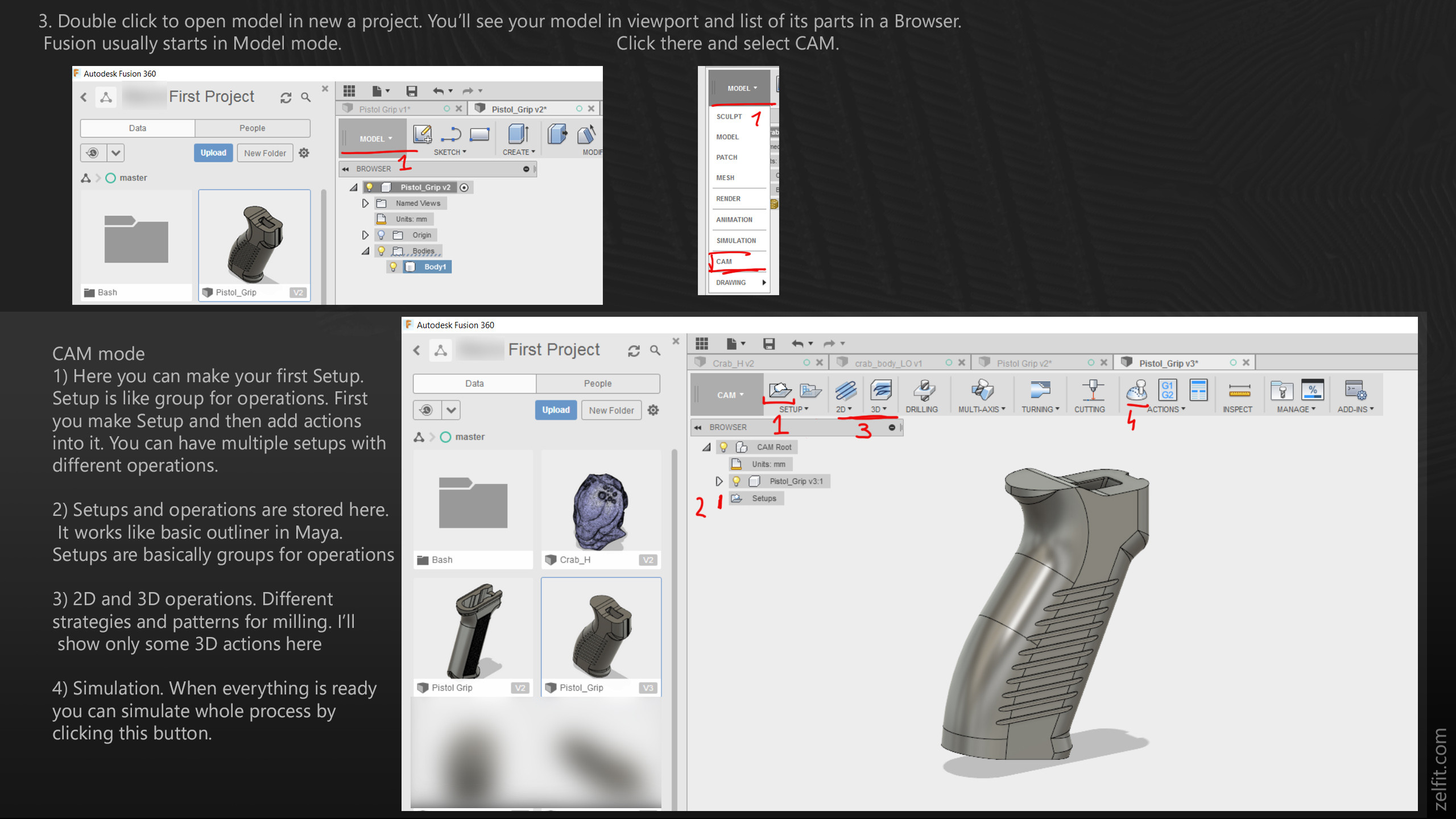Click the Browser pin dot in the CAM window

[x=892, y=428]
